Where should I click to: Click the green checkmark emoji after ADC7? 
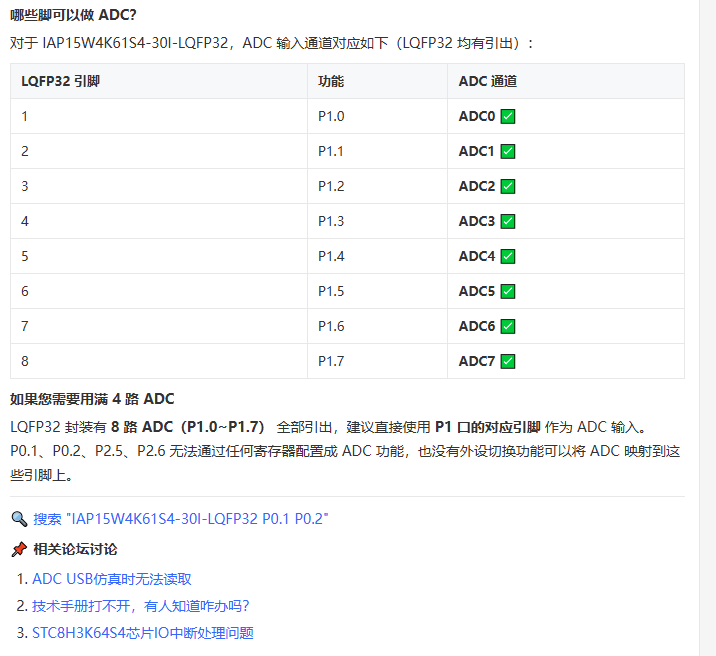pos(508,361)
